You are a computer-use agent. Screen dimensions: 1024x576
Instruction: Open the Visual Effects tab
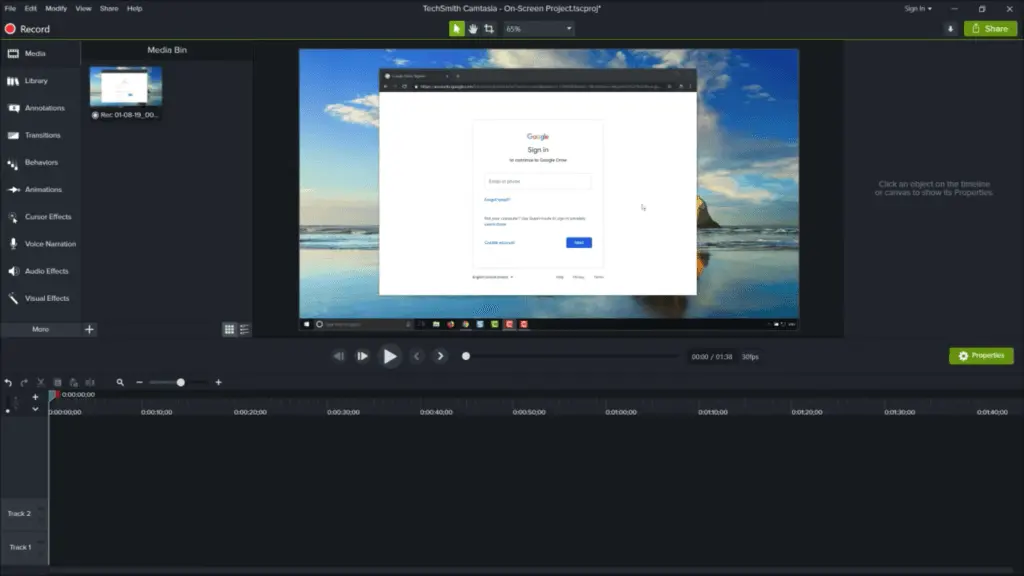tap(40, 298)
